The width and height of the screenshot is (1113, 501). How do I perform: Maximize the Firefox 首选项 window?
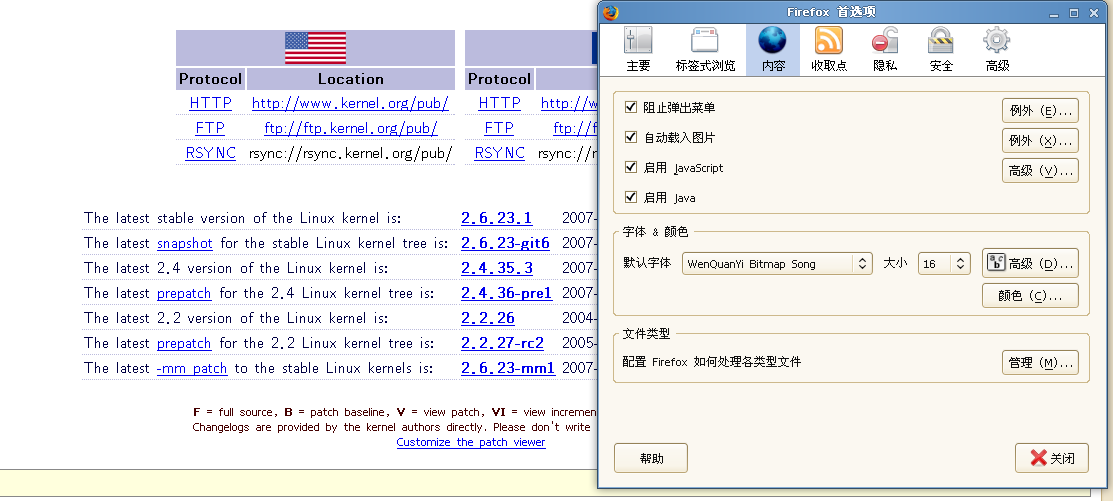coord(1074,13)
